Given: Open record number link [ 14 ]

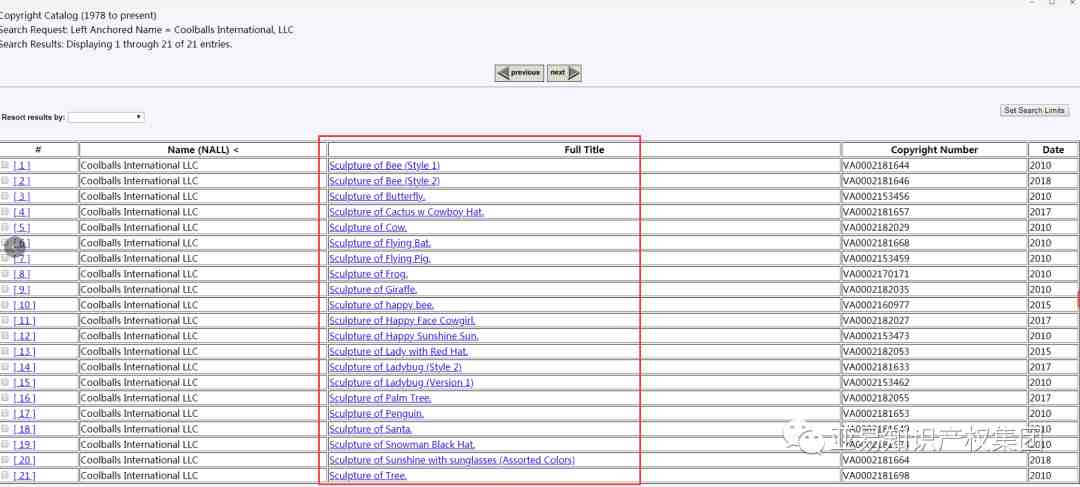Looking at the screenshot, I should coord(24,367).
